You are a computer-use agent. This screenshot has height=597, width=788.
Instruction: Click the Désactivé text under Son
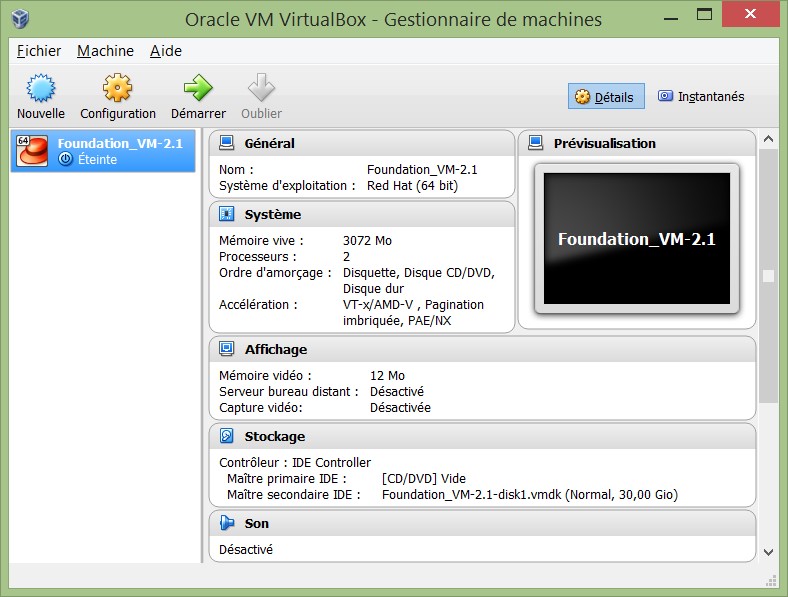click(x=246, y=549)
